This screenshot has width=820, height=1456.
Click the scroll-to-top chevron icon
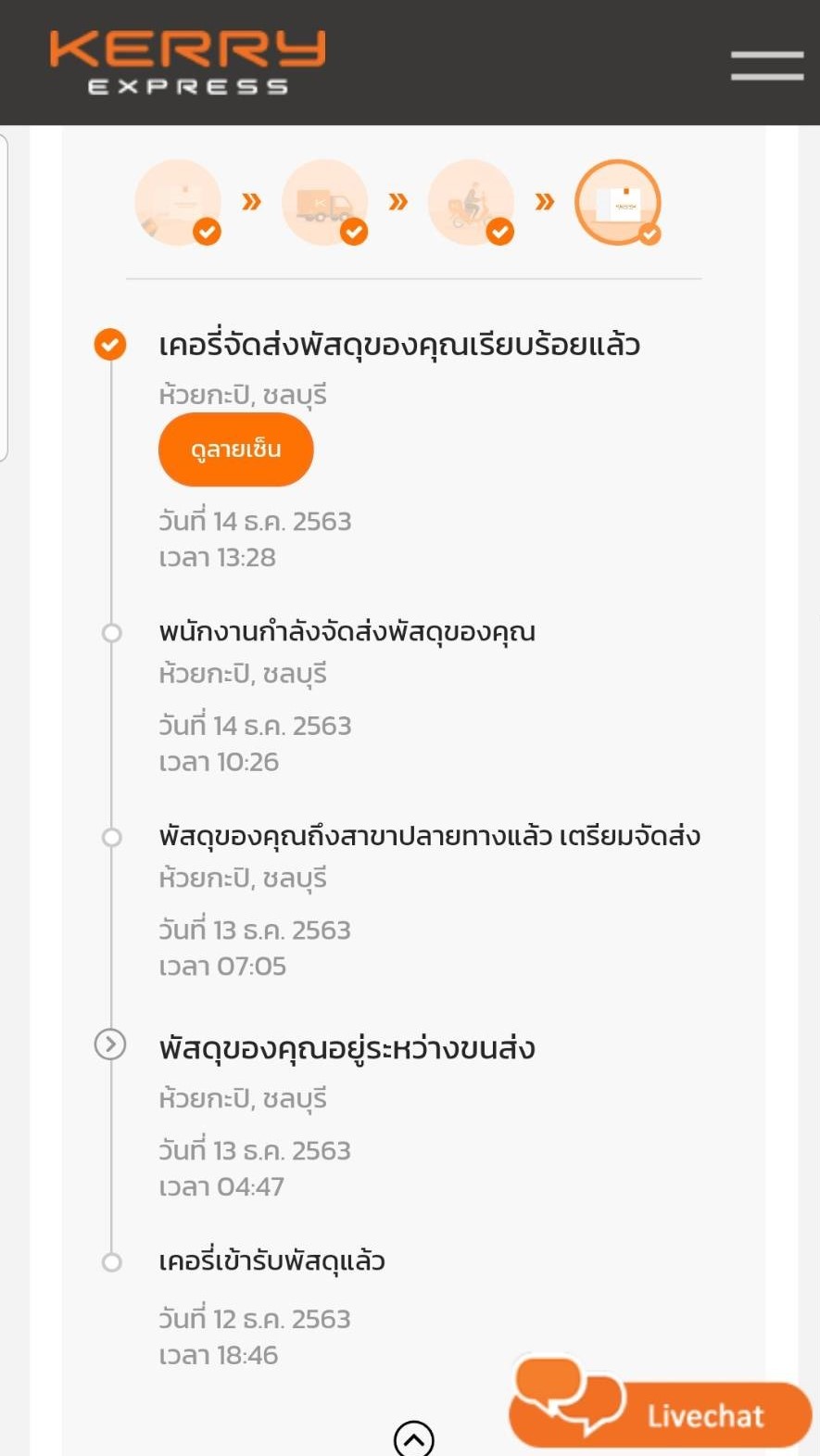pos(413,1439)
